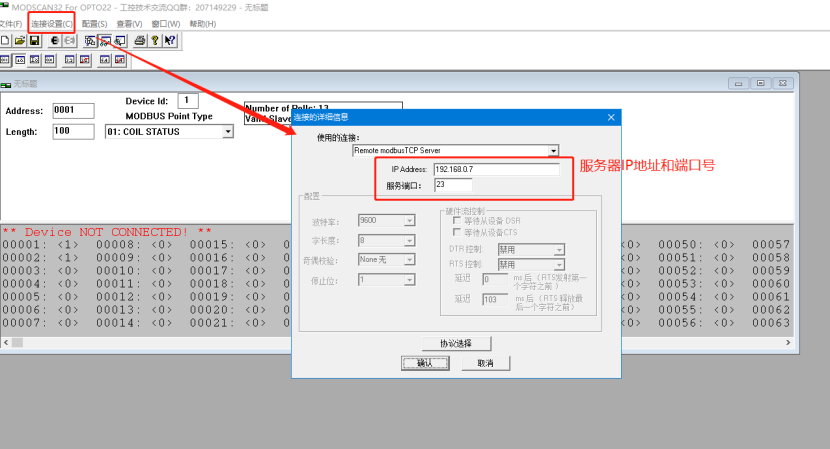
Task: Click the Save floppy disk icon
Action: (33, 41)
